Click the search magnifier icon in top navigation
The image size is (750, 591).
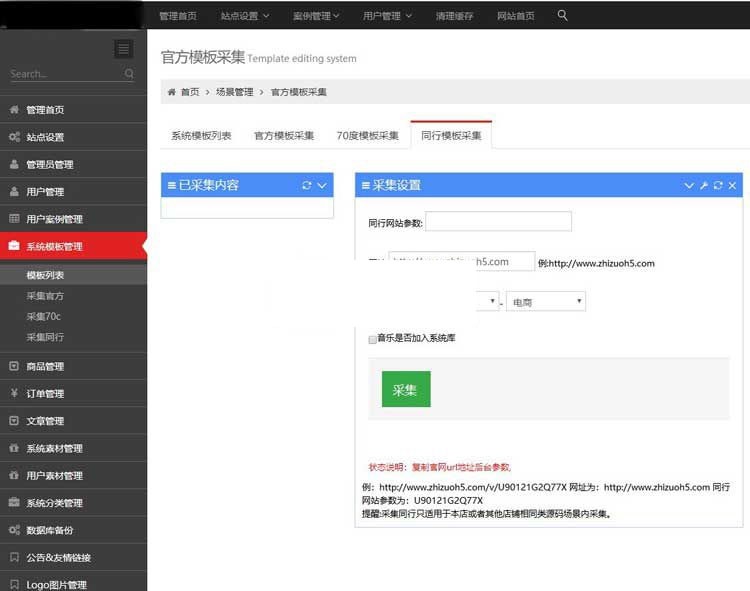point(562,16)
